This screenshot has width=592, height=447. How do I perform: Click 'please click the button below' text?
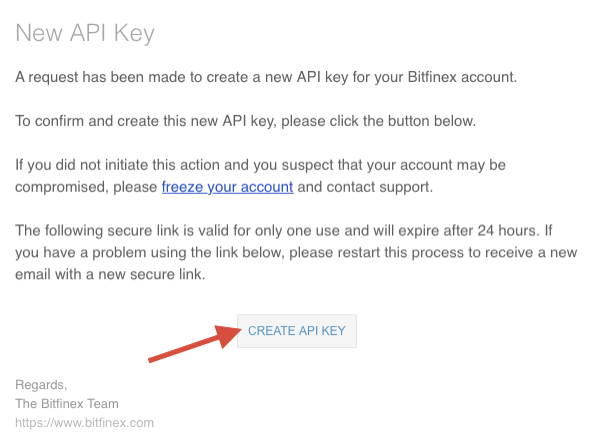(x=378, y=121)
